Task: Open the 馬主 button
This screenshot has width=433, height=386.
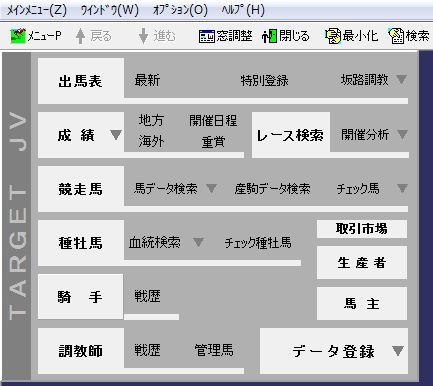Action: click(x=362, y=303)
